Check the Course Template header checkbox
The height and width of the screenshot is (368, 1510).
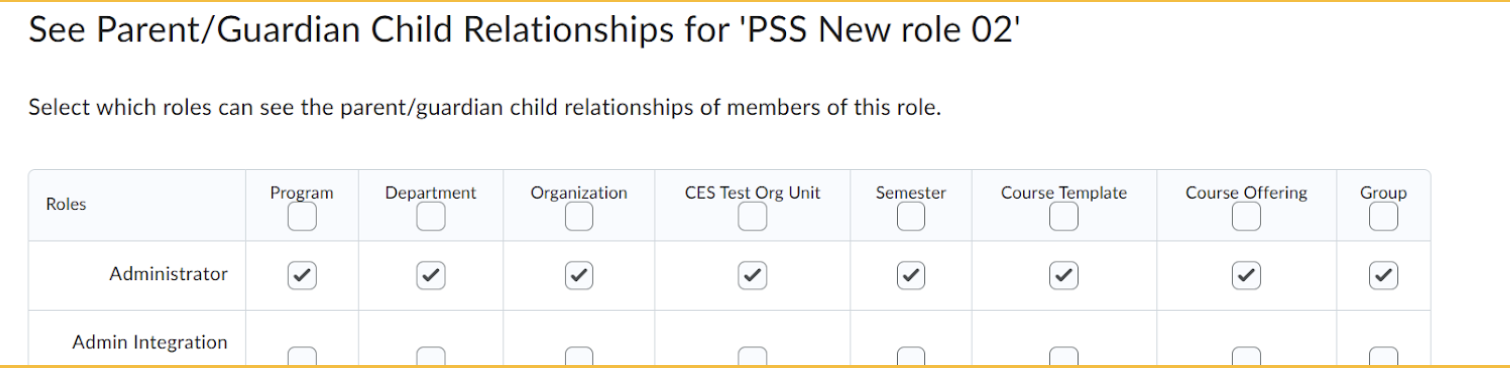tap(1064, 216)
